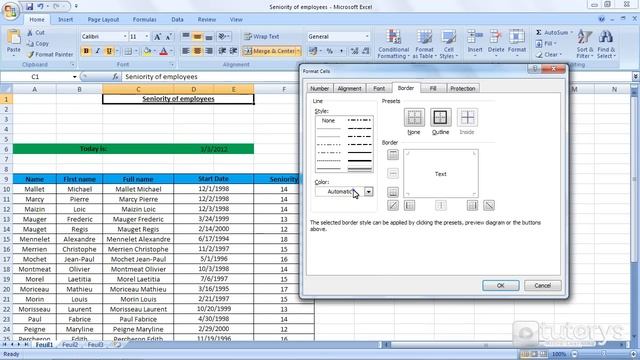Open Find & Select menu
Viewport: 640px width, 360px height.
(606, 44)
